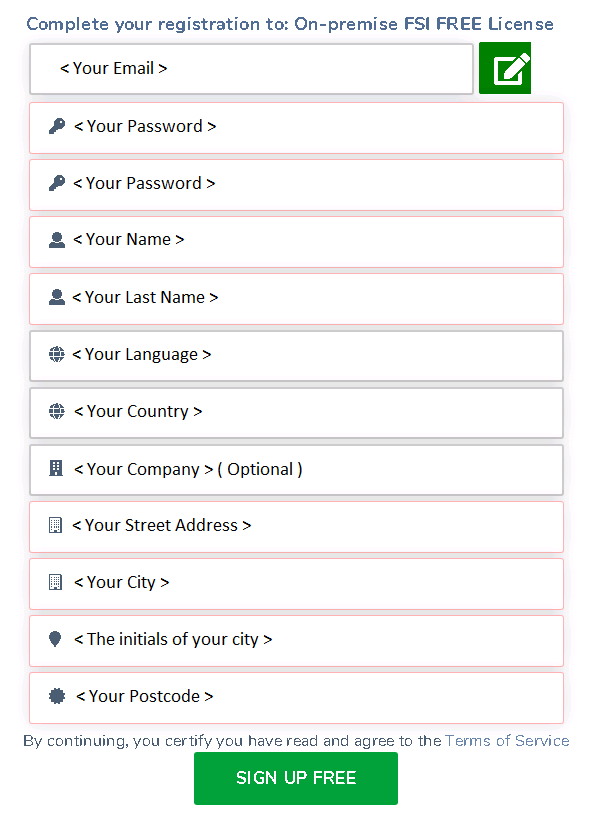Click the key icon in confirm password field
Viewport: 600px width, 816px height.
click(x=56, y=183)
